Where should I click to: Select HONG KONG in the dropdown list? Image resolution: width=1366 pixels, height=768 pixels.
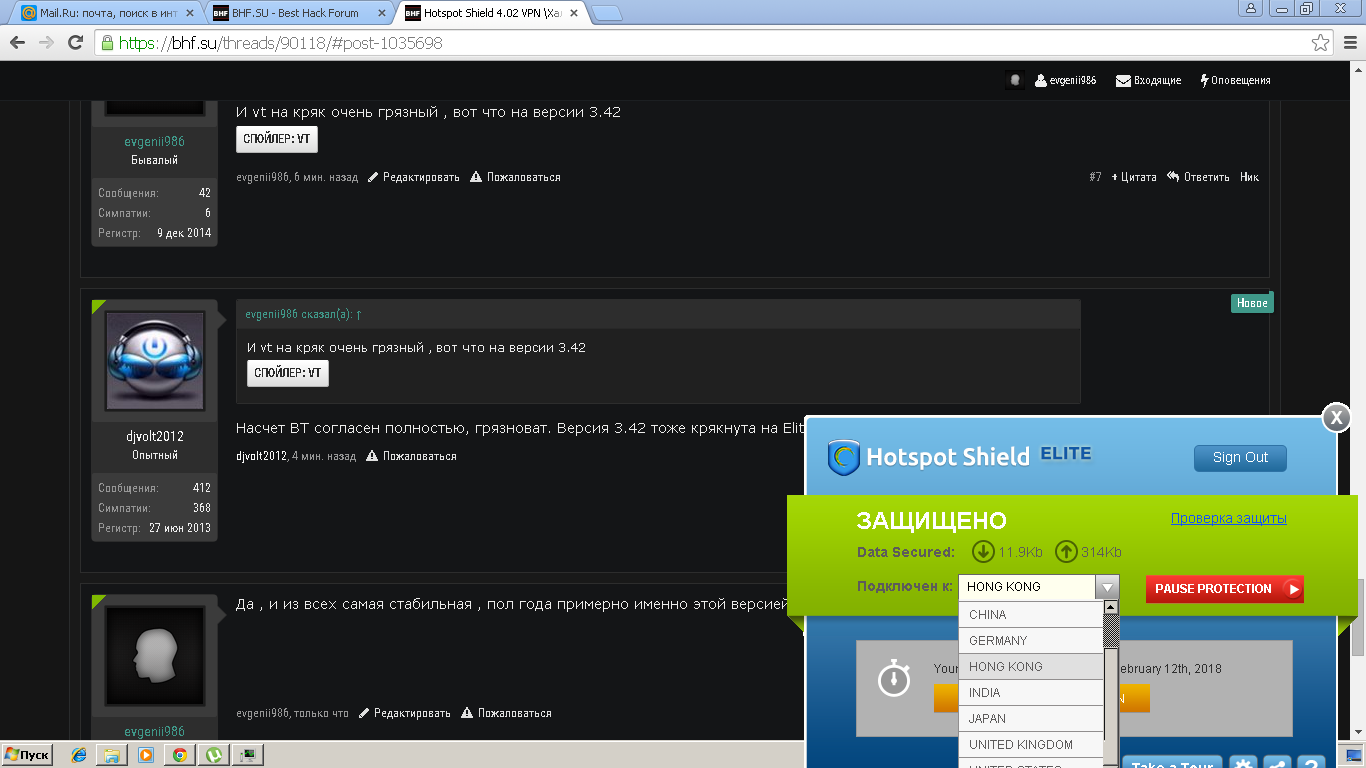(x=1030, y=667)
